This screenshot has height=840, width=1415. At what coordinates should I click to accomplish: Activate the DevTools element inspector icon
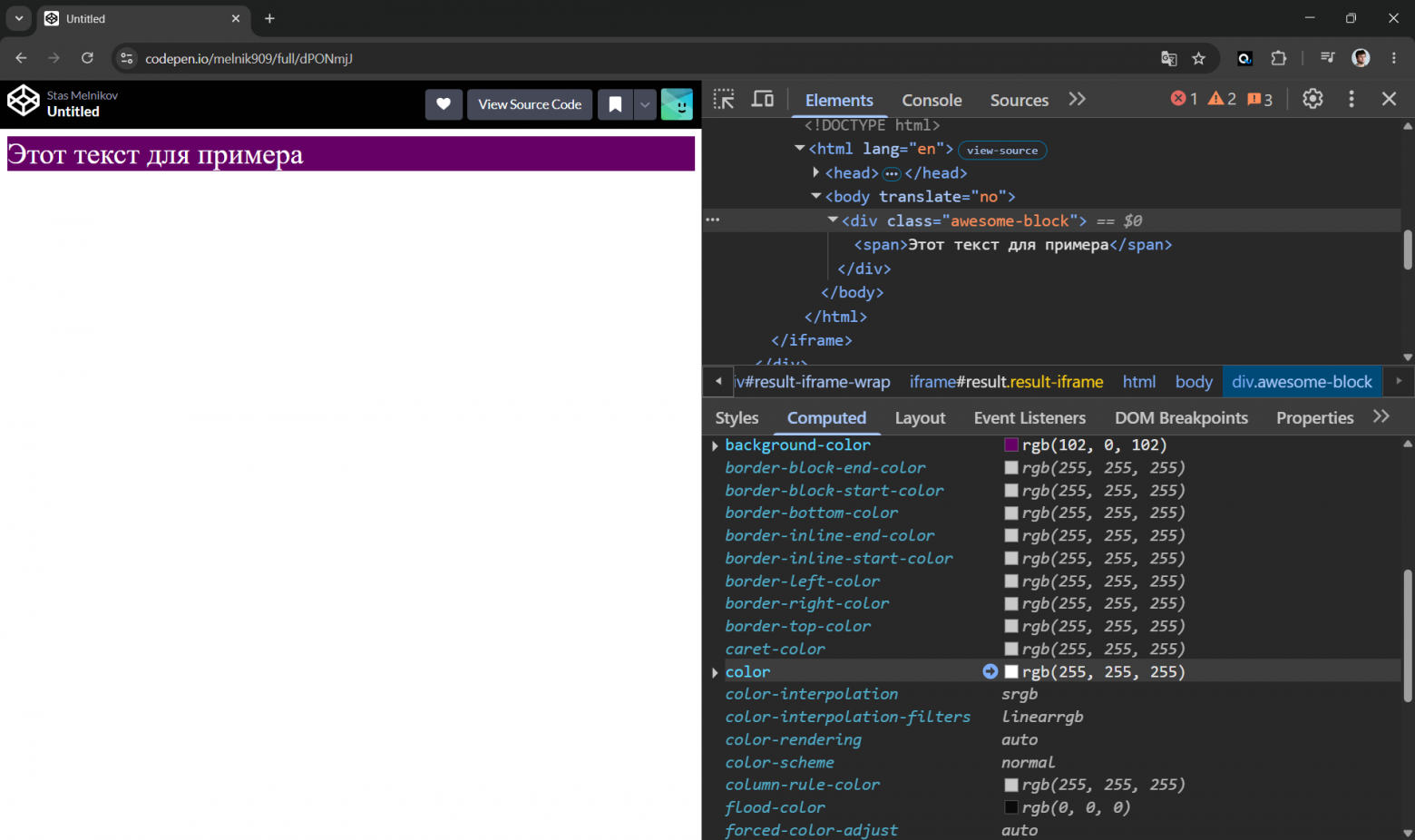724,99
